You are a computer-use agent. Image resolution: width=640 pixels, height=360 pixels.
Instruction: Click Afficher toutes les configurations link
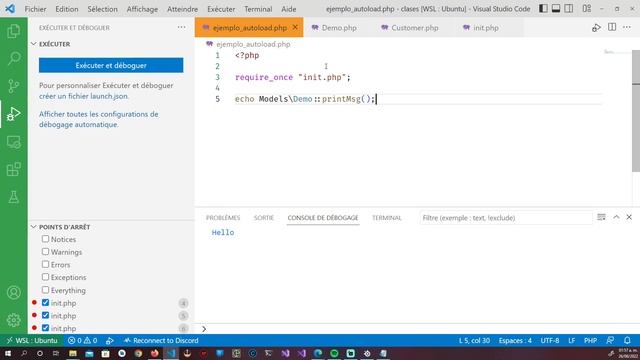pos(99,119)
